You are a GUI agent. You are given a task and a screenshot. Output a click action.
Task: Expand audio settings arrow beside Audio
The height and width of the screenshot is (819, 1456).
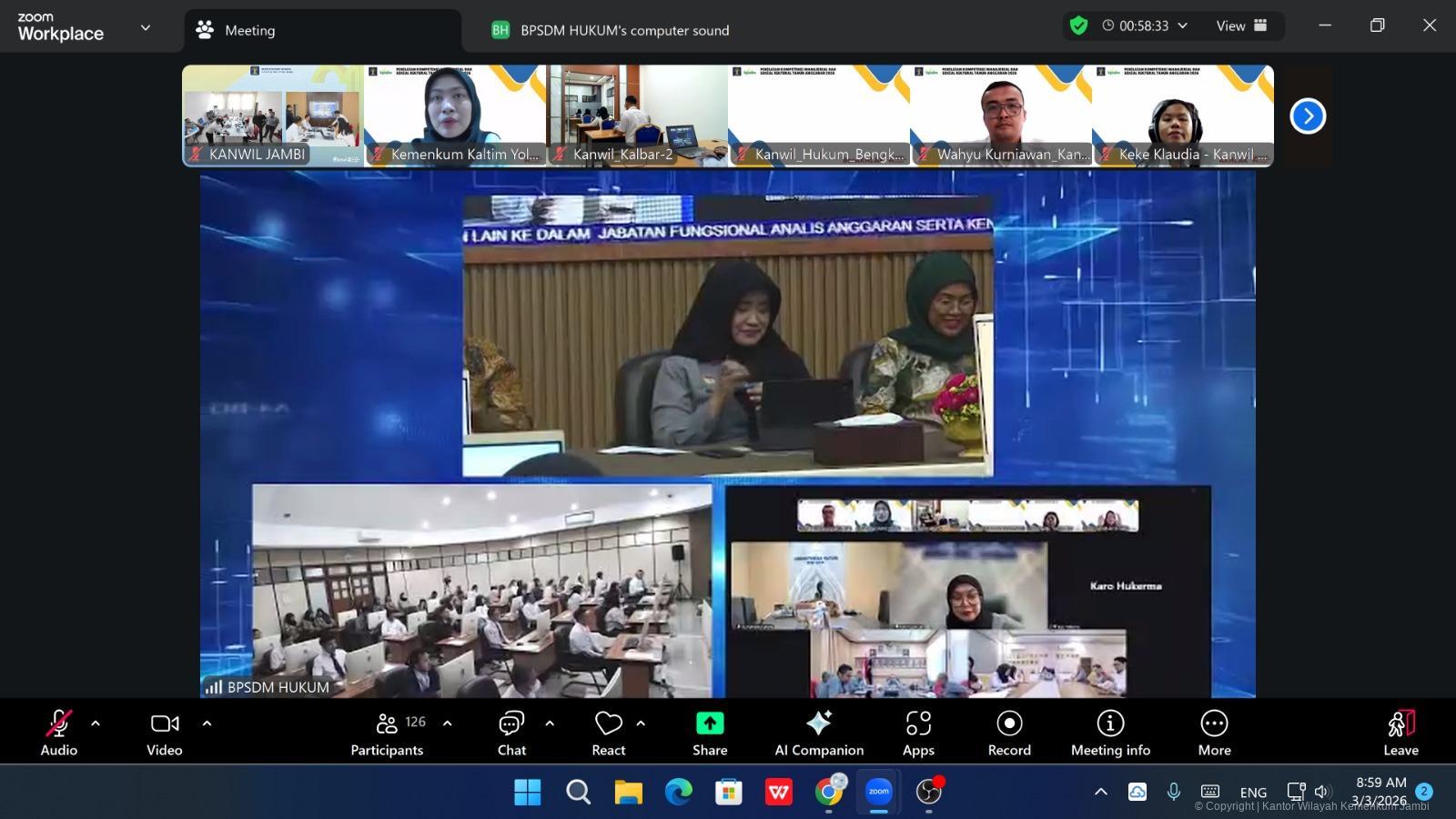[x=96, y=723]
